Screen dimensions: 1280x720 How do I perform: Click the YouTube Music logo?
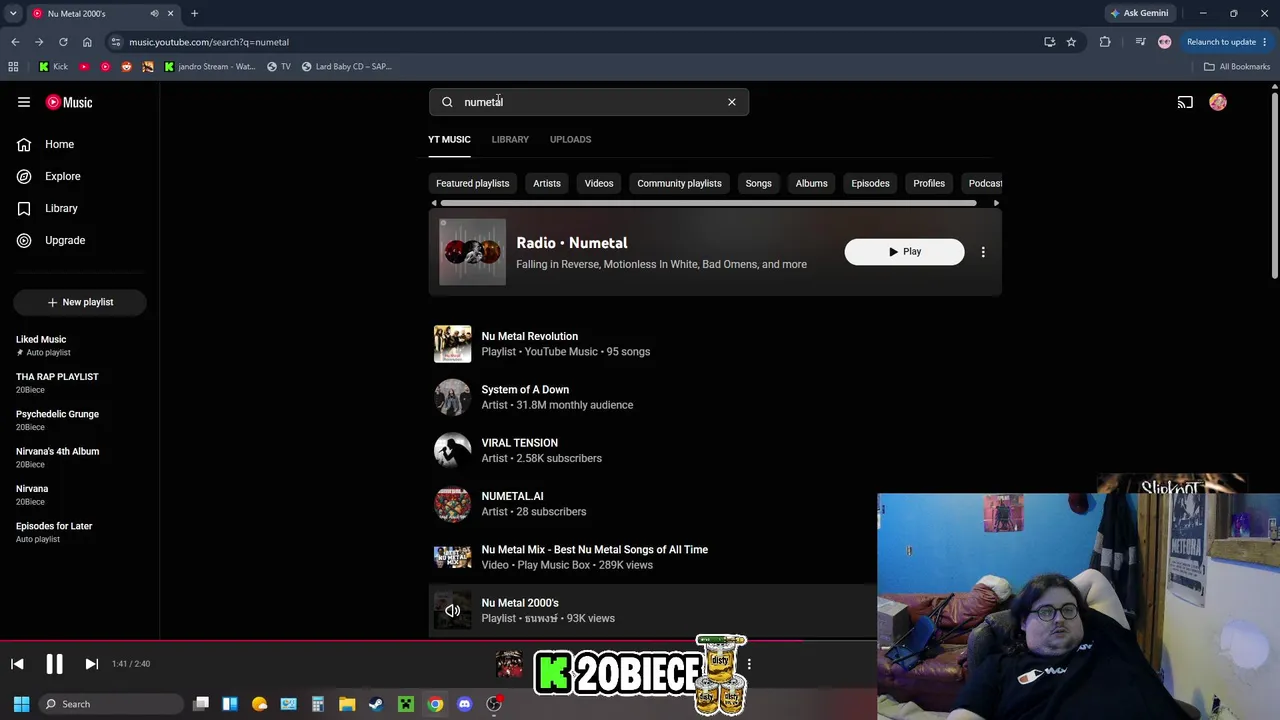[x=69, y=102]
